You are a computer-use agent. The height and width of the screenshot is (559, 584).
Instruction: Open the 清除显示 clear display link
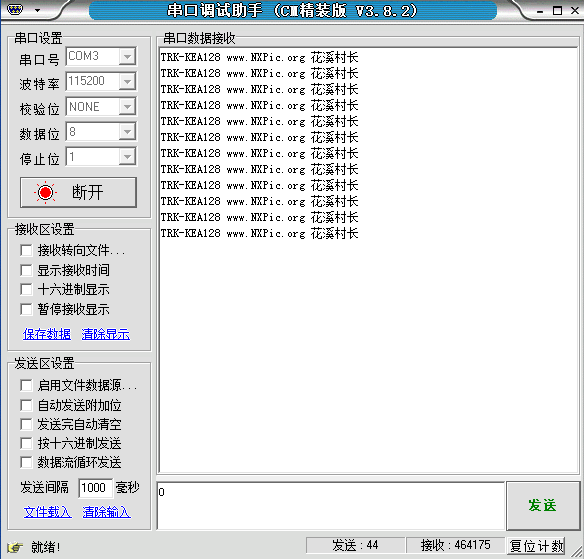tap(106, 334)
